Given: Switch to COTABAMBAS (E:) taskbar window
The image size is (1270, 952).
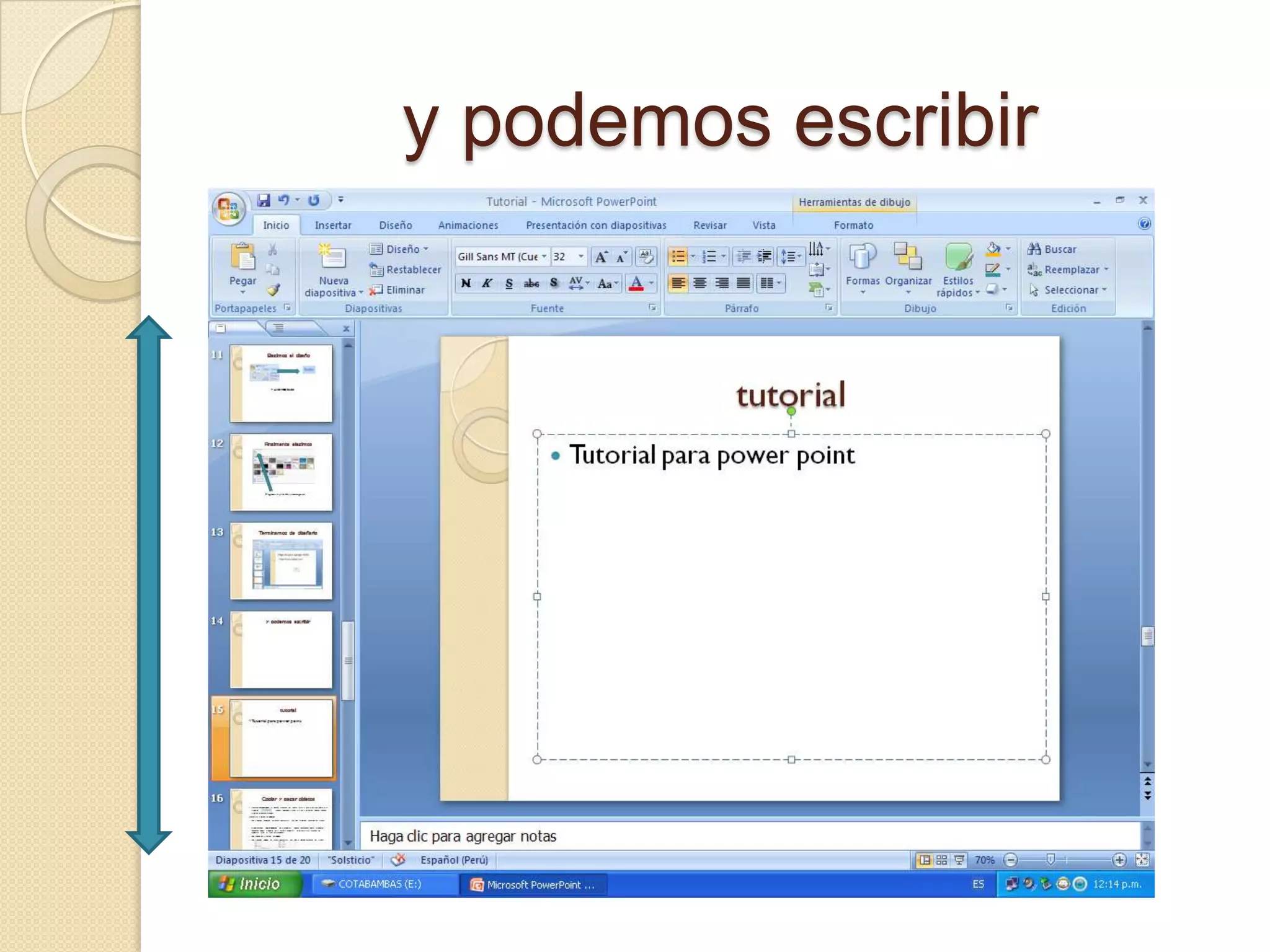Looking at the screenshot, I should (385, 884).
